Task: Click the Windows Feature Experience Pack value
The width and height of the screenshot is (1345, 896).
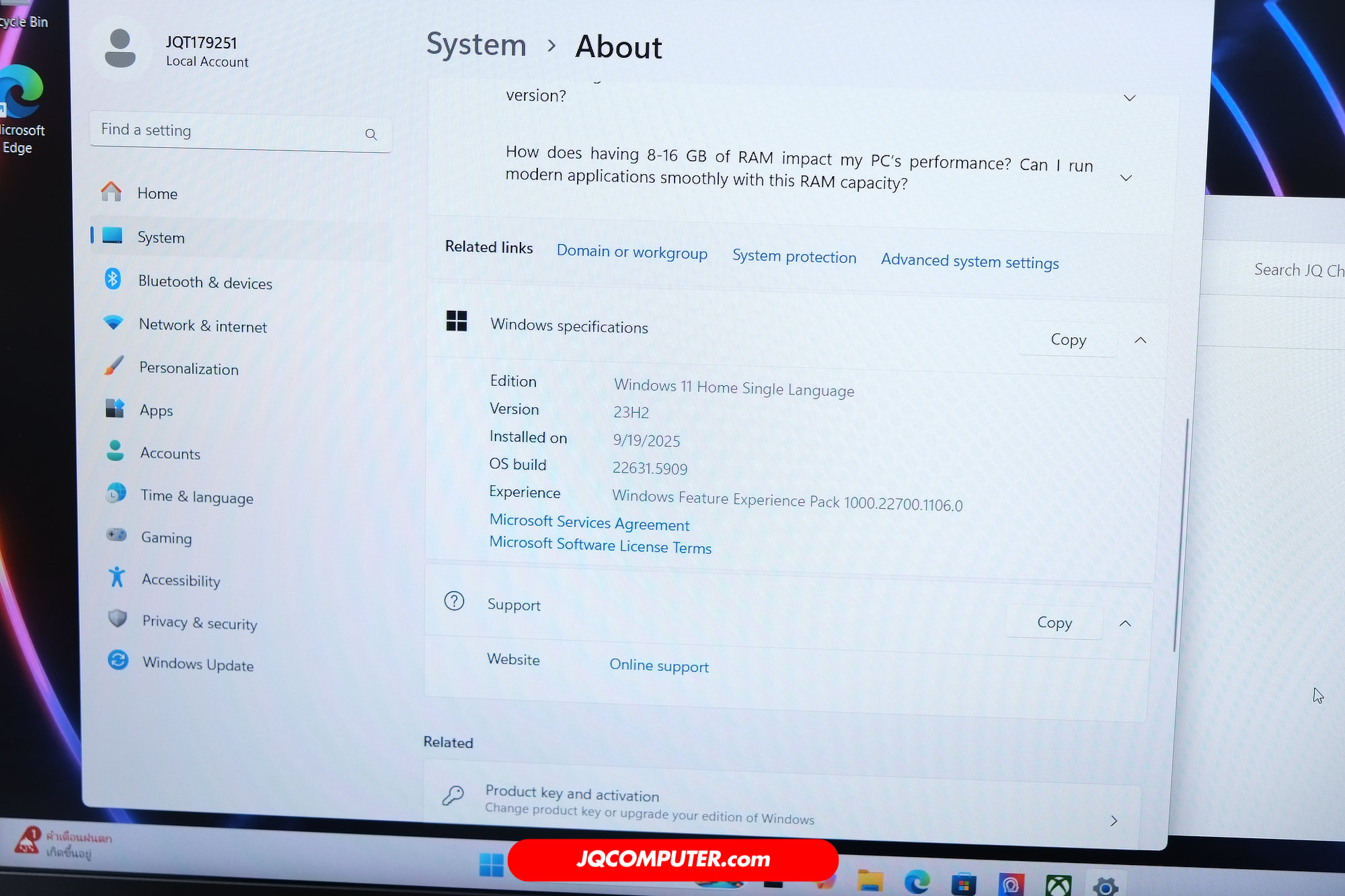Action: pos(787,501)
